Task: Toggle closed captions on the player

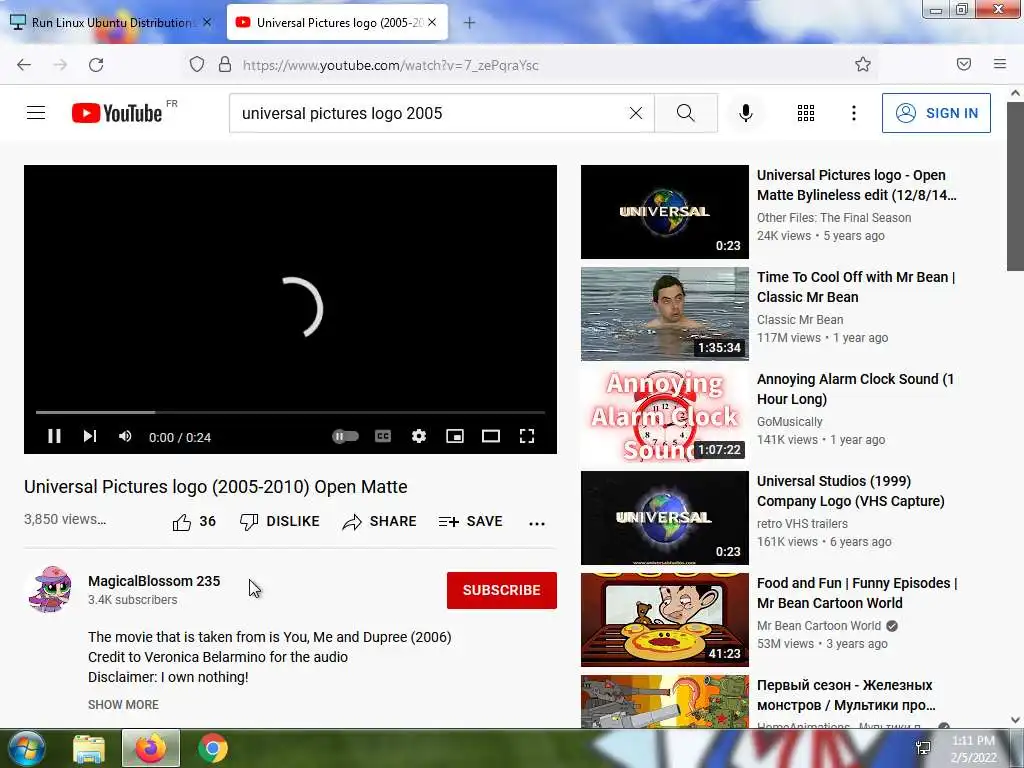Action: pyautogui.click(x=383, y=436)
